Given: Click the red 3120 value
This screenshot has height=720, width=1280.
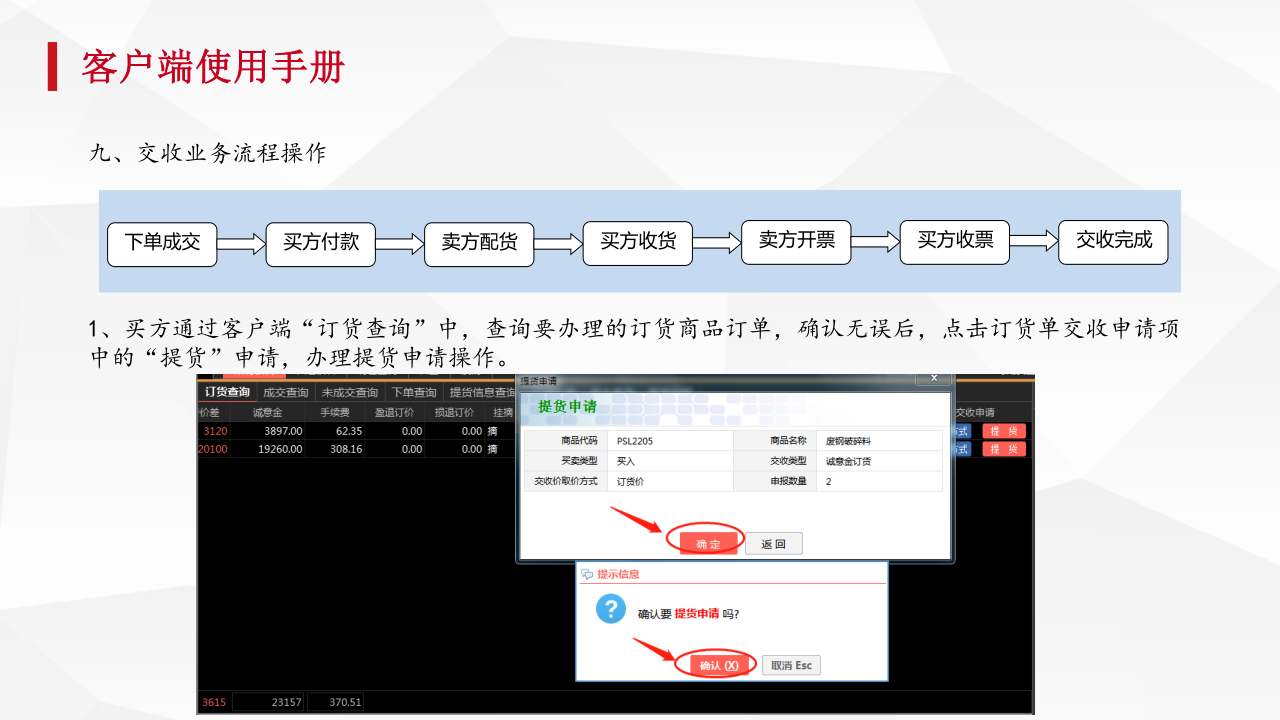Looking at the screenshot, I should (215, 431).
